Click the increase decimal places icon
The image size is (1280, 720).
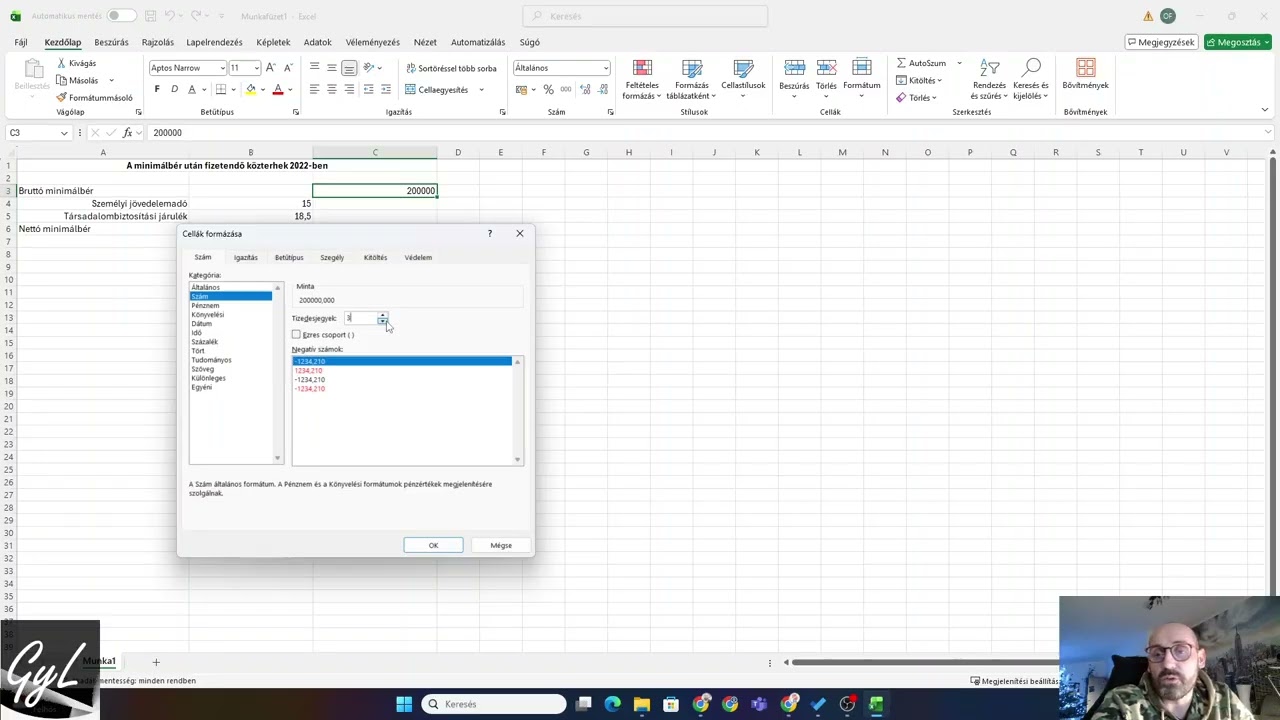pyautogui.click(x=584, y=89)
